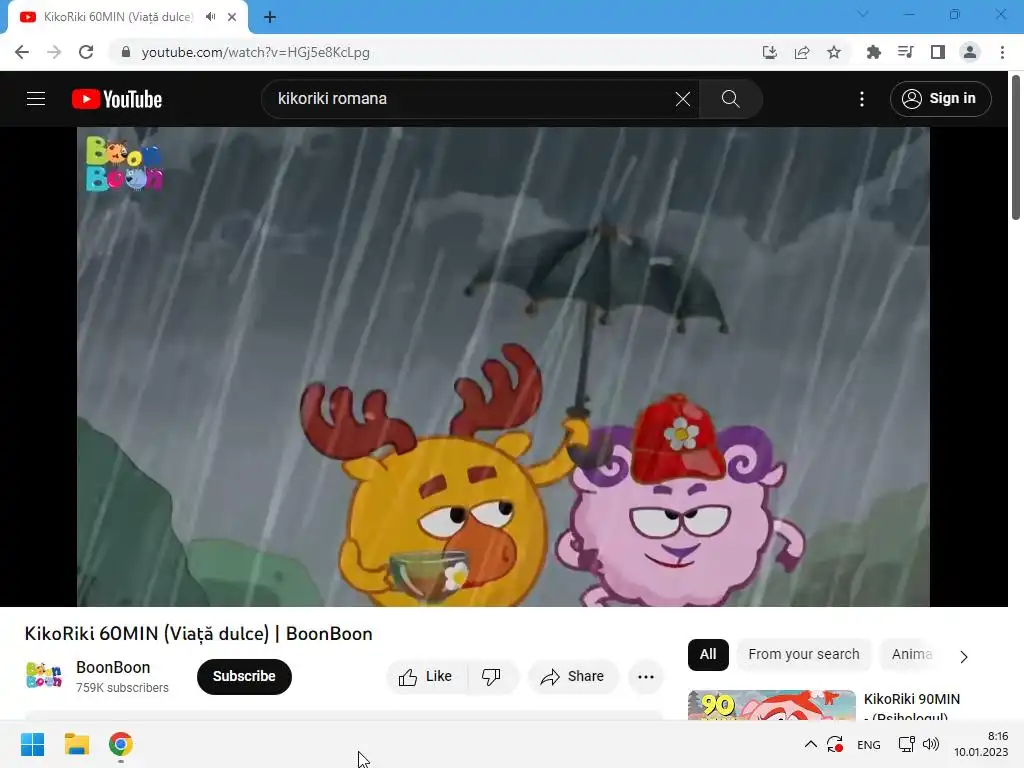
Task: Click Chrome icon in taskbar
Action: click(x=121, y=744)
